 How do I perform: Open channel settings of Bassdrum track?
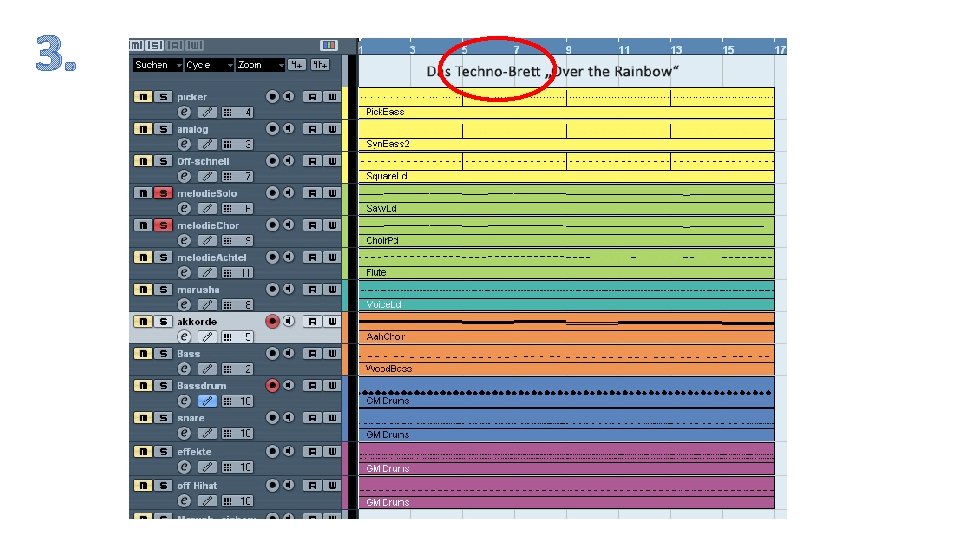(184, 401)
